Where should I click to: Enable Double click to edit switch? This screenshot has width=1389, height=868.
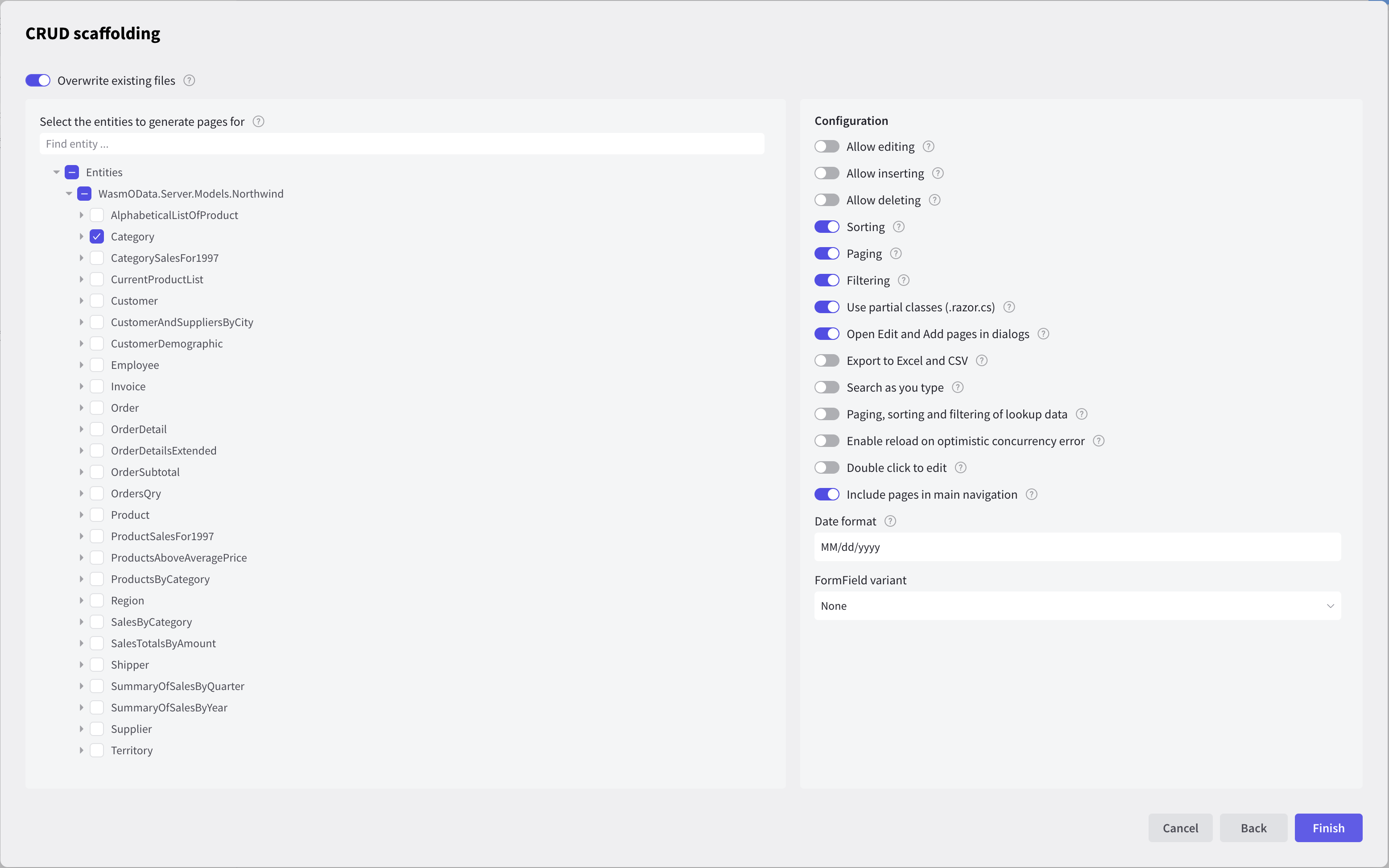[827, 468]
